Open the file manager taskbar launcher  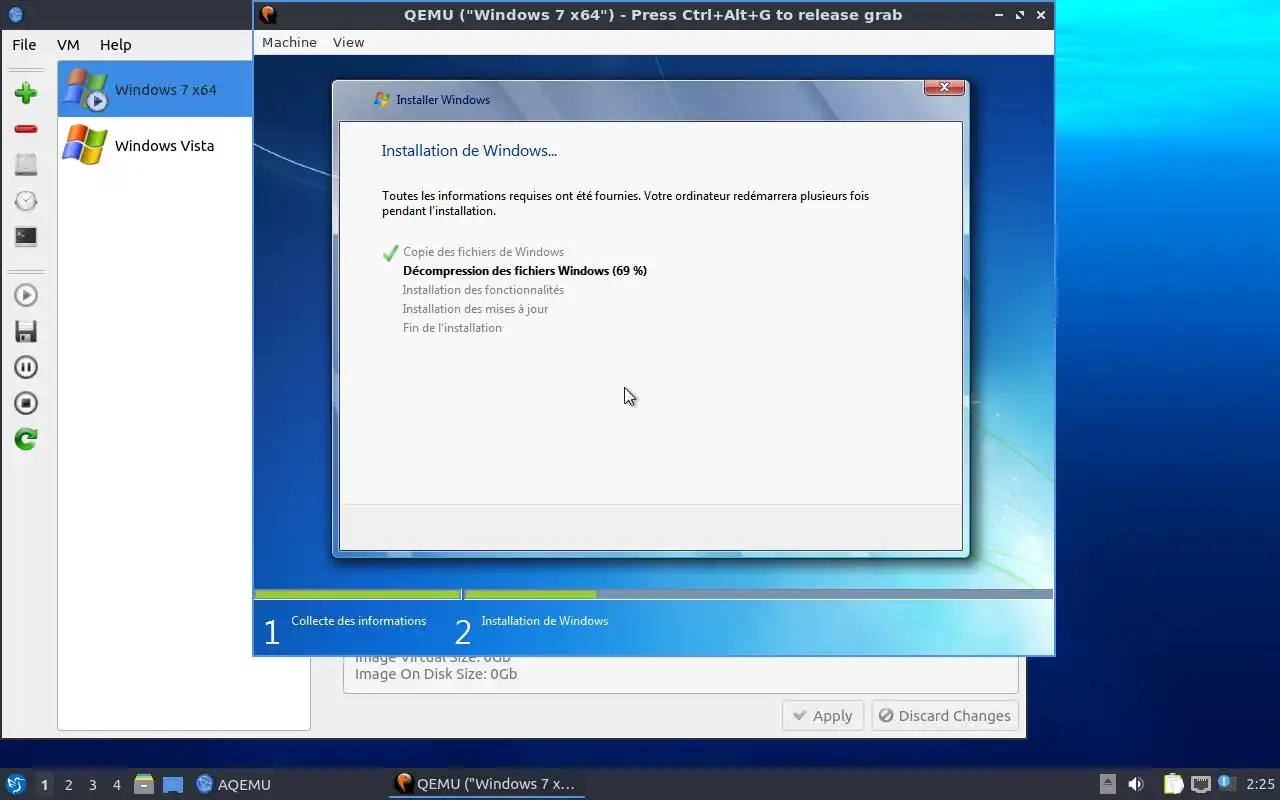(x=144, y=785)
